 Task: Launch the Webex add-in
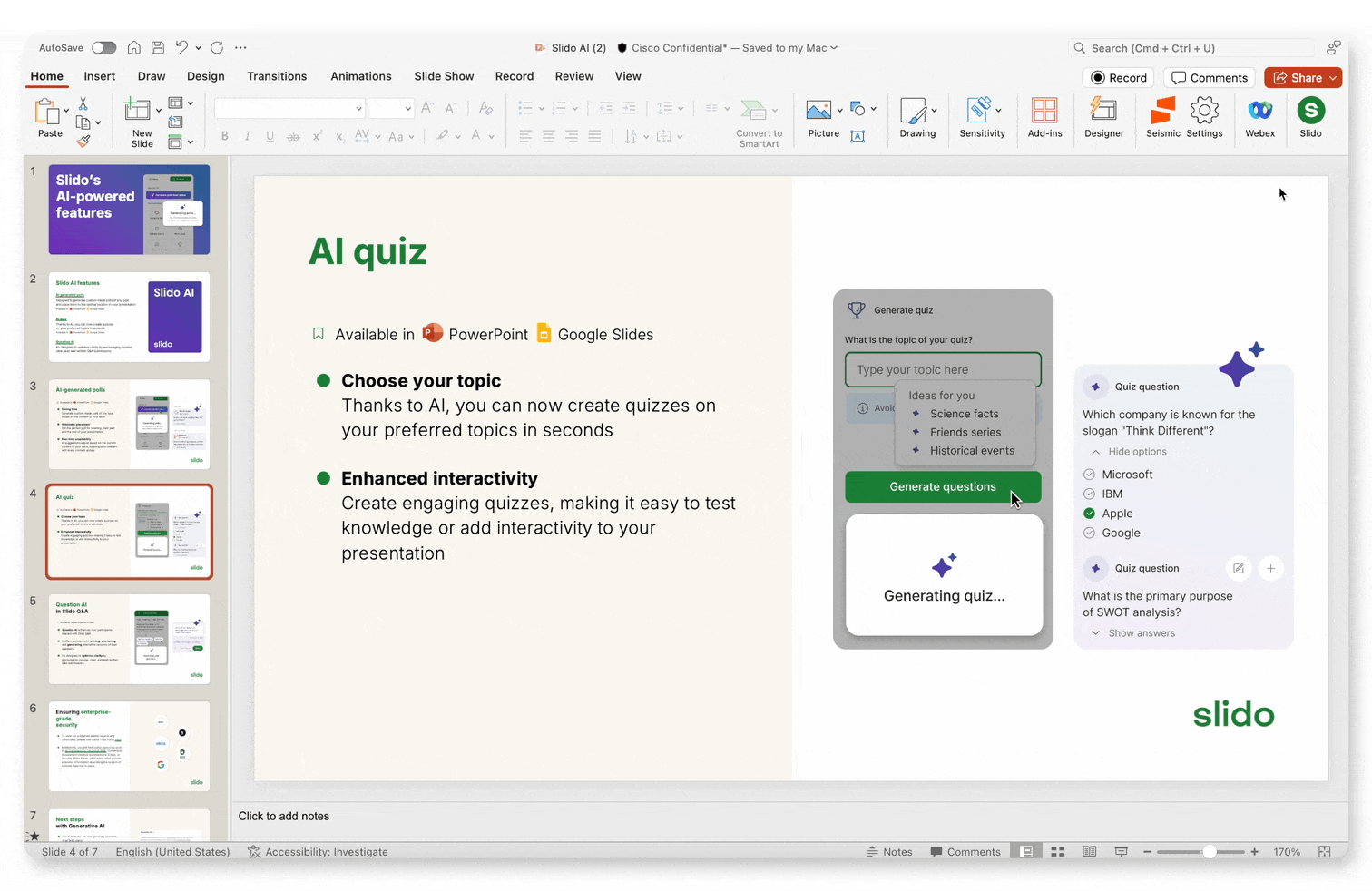click(1259, 118)
